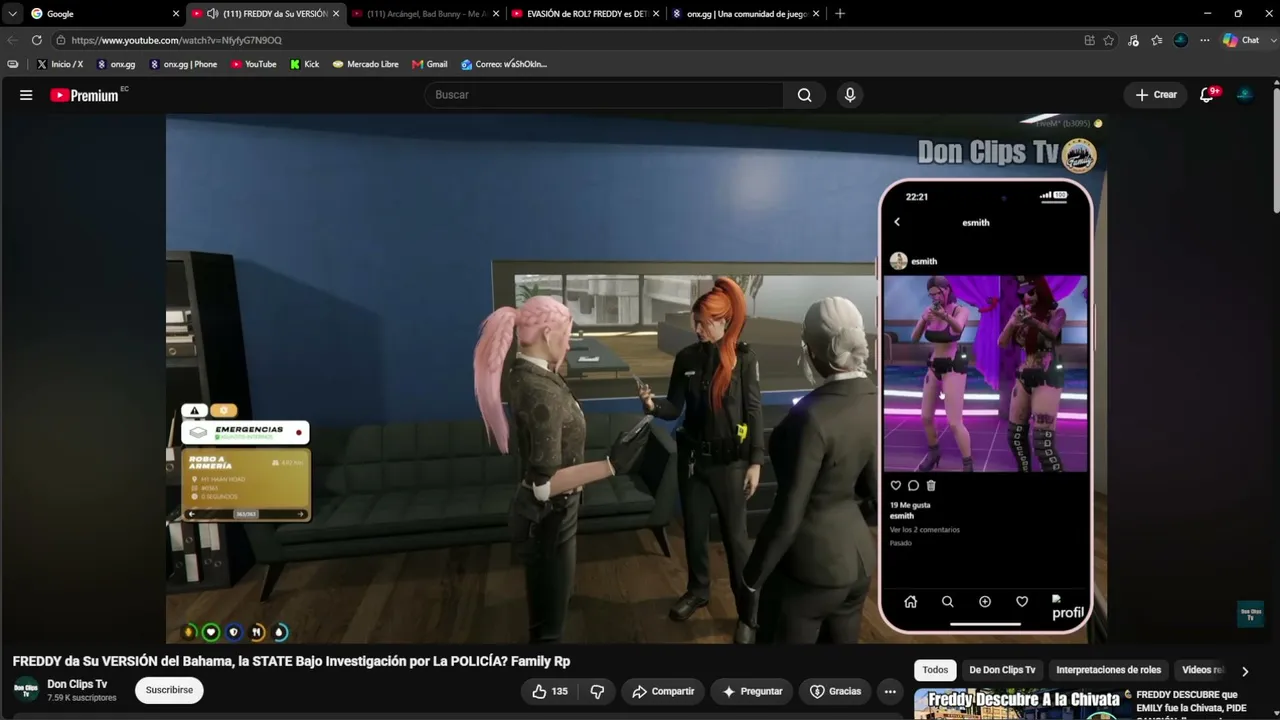Screen dimensions: 1280x720
Task: Click the Gracias button
Action: tap(836, 691)
